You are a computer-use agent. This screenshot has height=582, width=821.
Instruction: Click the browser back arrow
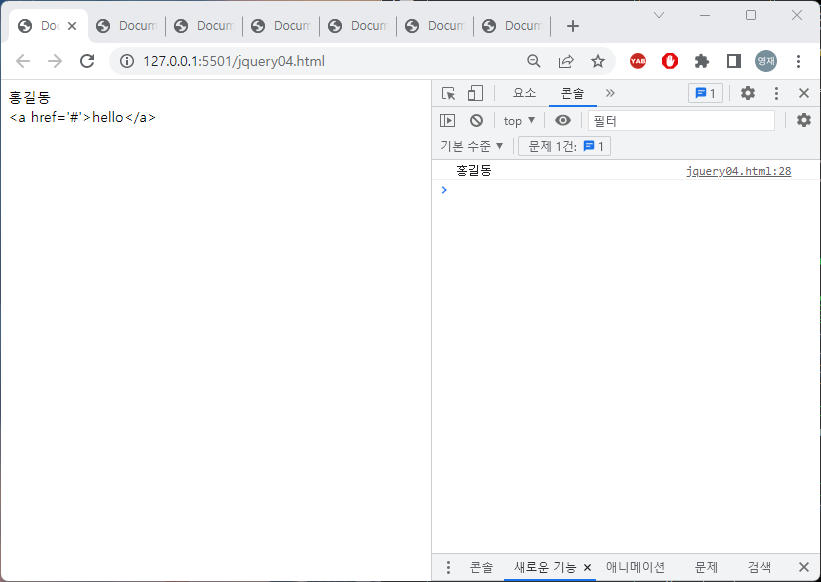click(23, 61)
